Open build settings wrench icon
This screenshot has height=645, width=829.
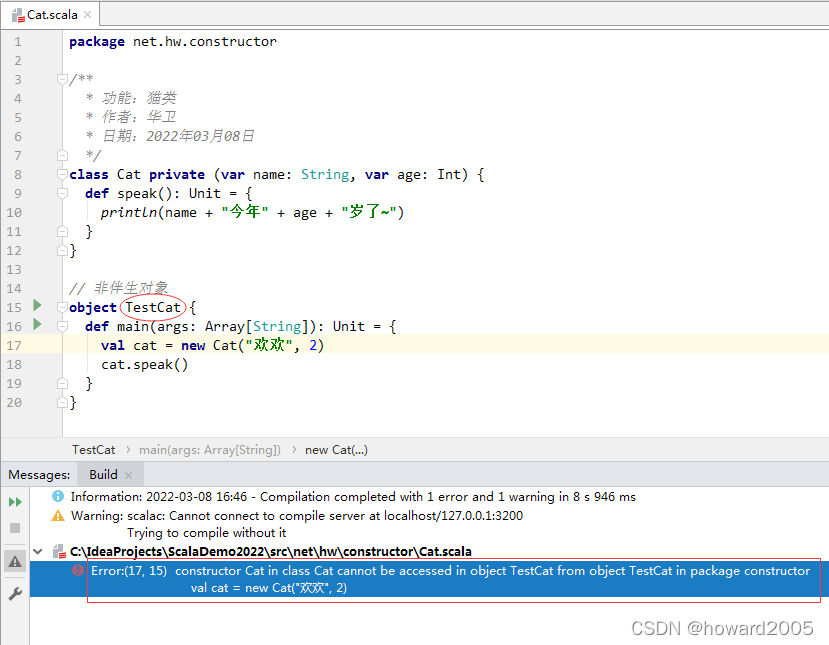(x=15, y=594)
